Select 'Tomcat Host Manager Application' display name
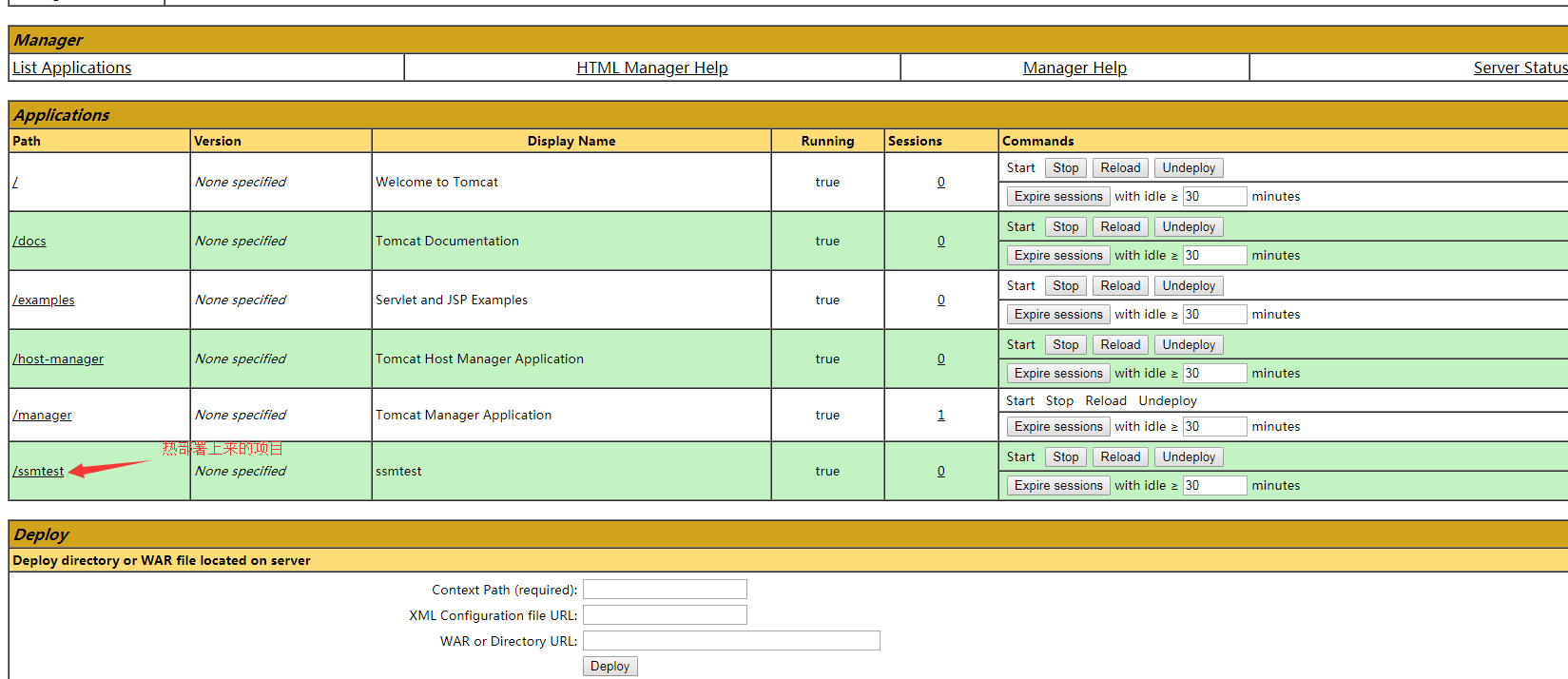Image resolution: width=1568 pixels, height=679 pixels. 479,359
